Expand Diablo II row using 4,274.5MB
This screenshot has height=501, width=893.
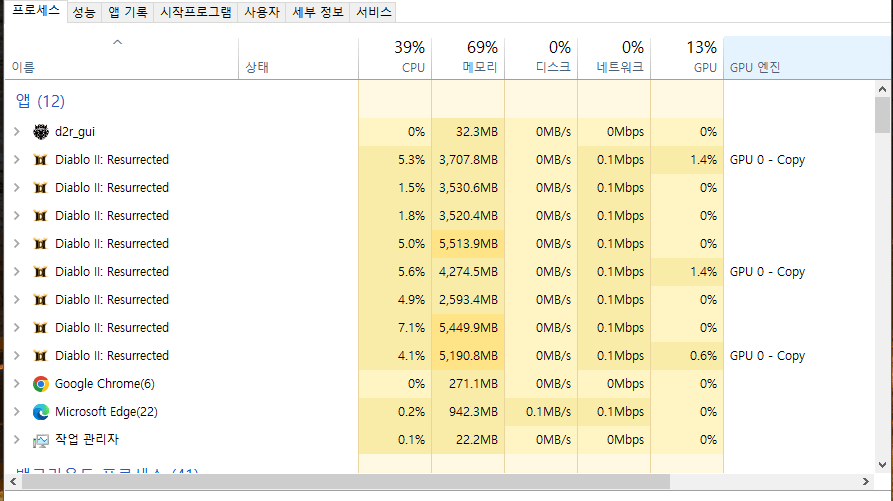[17, 272]
